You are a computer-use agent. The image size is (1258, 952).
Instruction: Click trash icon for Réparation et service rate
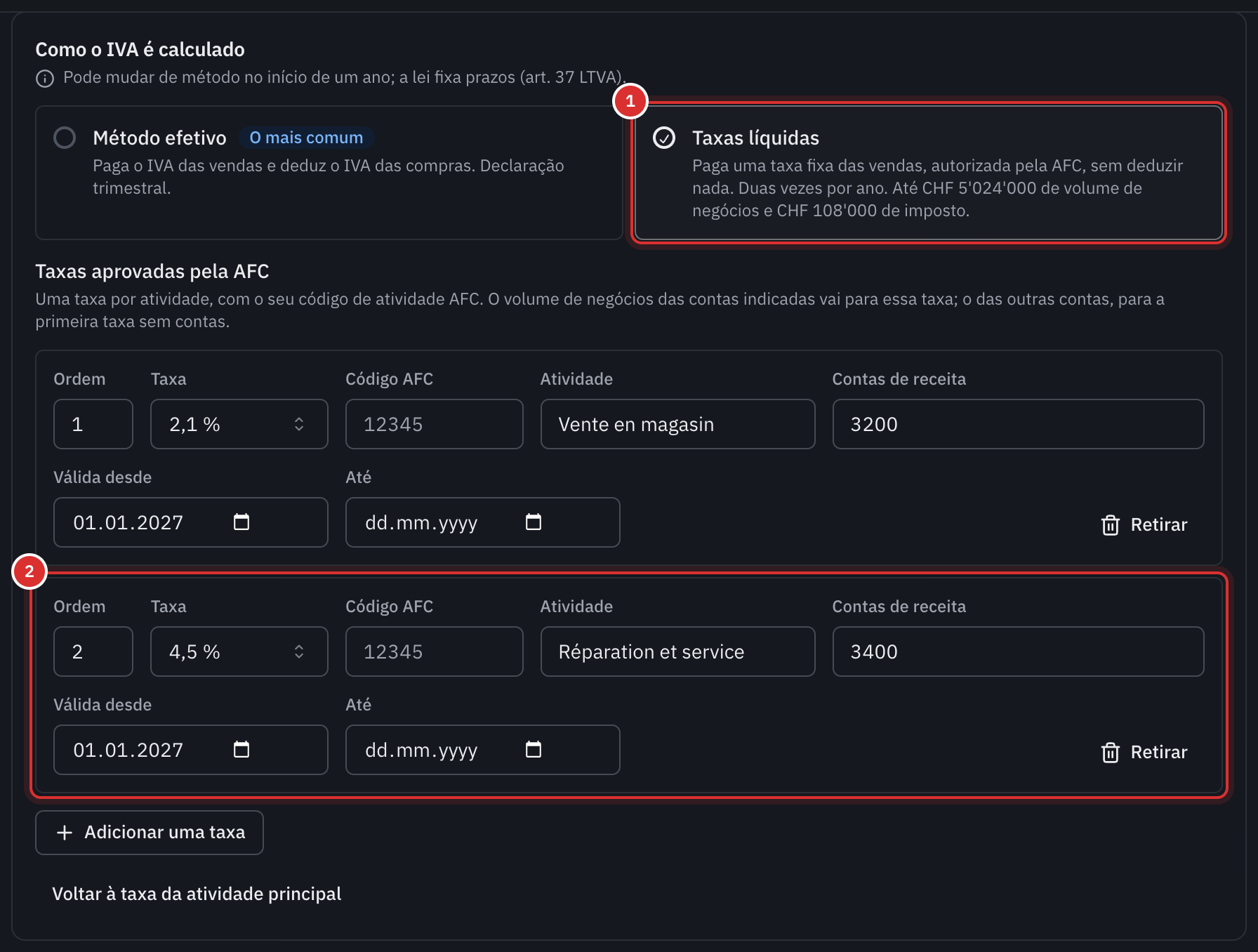(x=1111, y=753)
